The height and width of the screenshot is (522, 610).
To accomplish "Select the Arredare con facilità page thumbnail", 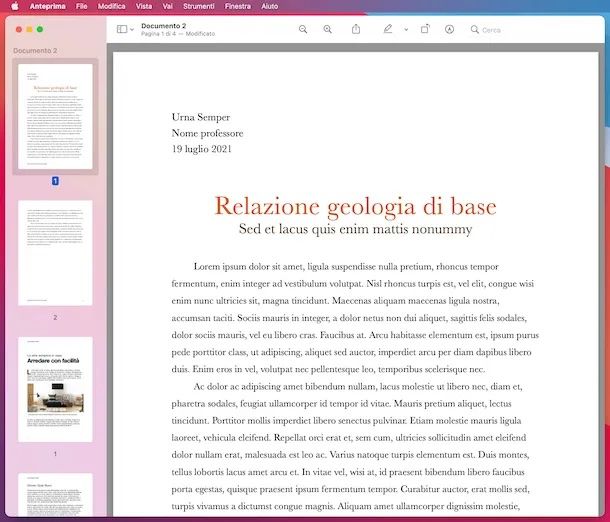I will (55, 389).
